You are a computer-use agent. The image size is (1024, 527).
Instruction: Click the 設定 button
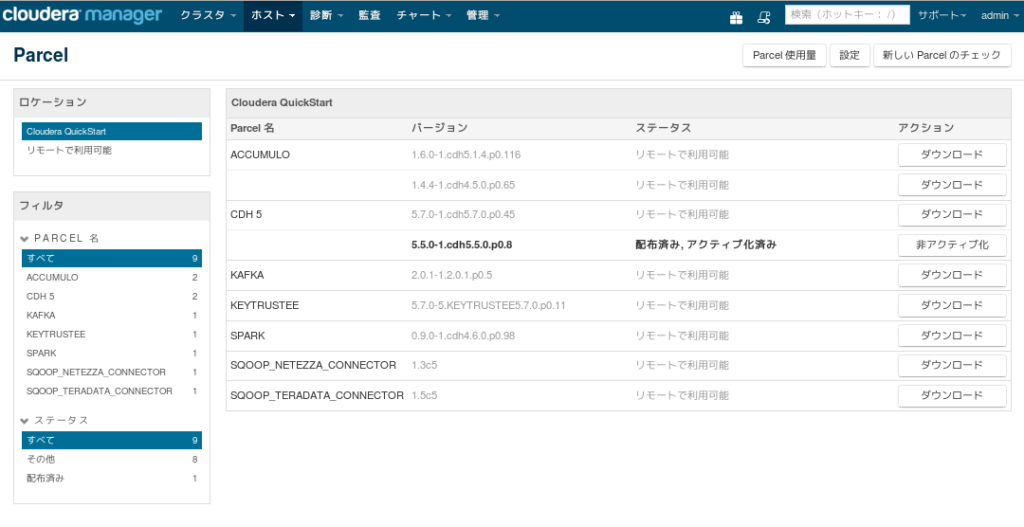point(850,56)
